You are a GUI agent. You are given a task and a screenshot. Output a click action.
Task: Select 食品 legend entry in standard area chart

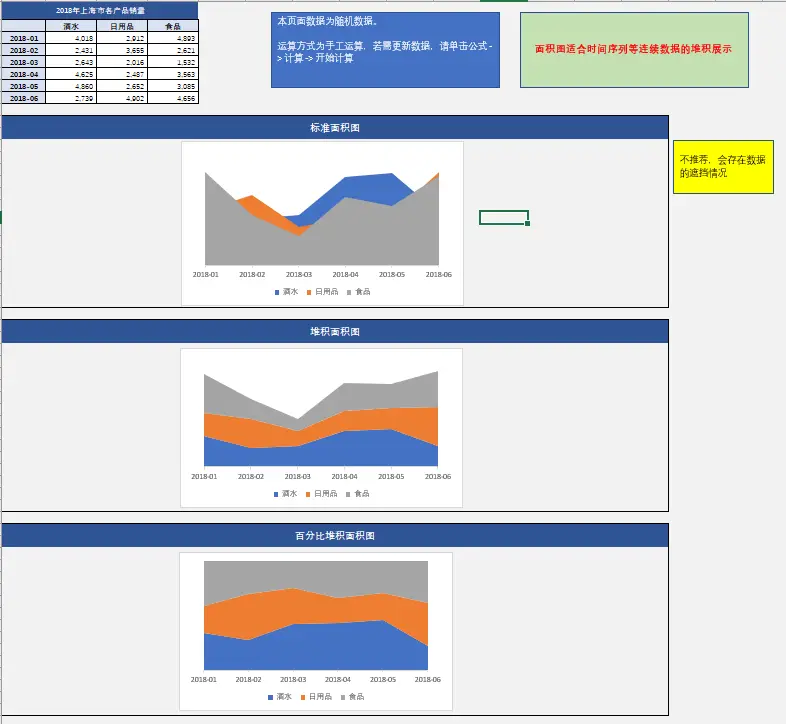coord(358,291)
